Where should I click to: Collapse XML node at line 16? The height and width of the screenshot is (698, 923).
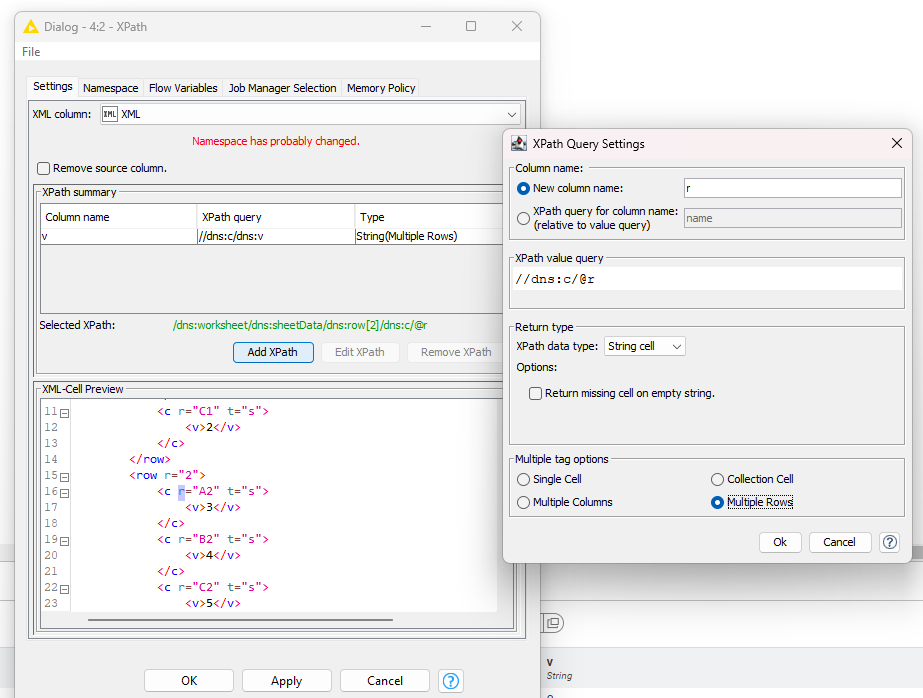pyautogui.click(x=65, y=493)
